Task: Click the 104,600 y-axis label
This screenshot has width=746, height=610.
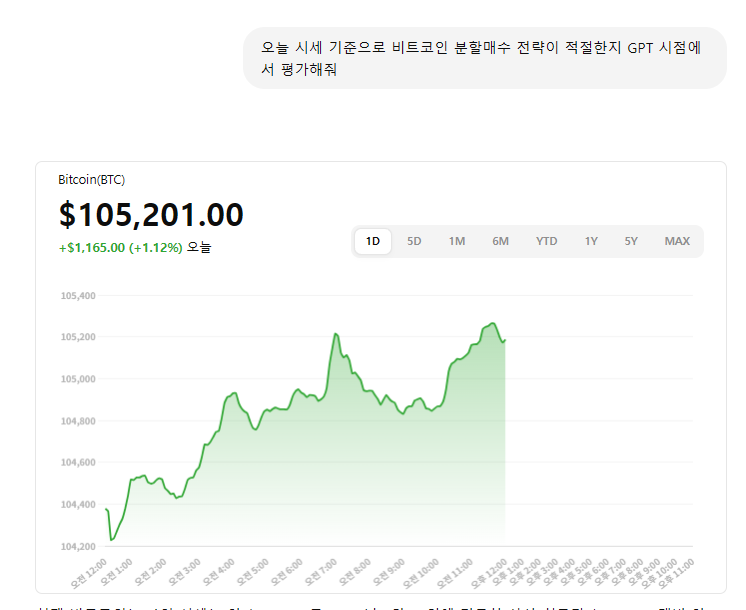Action: click(78, 462)
